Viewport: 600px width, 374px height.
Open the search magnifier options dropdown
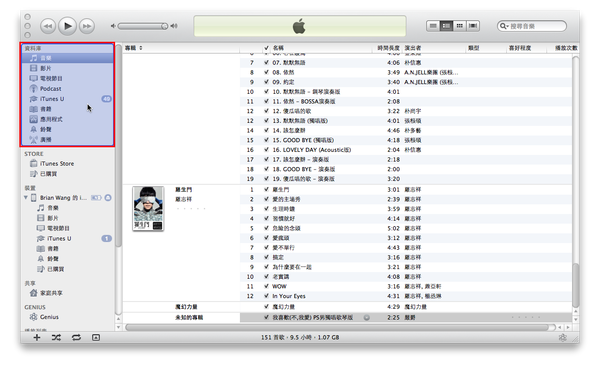pos(504,26)
